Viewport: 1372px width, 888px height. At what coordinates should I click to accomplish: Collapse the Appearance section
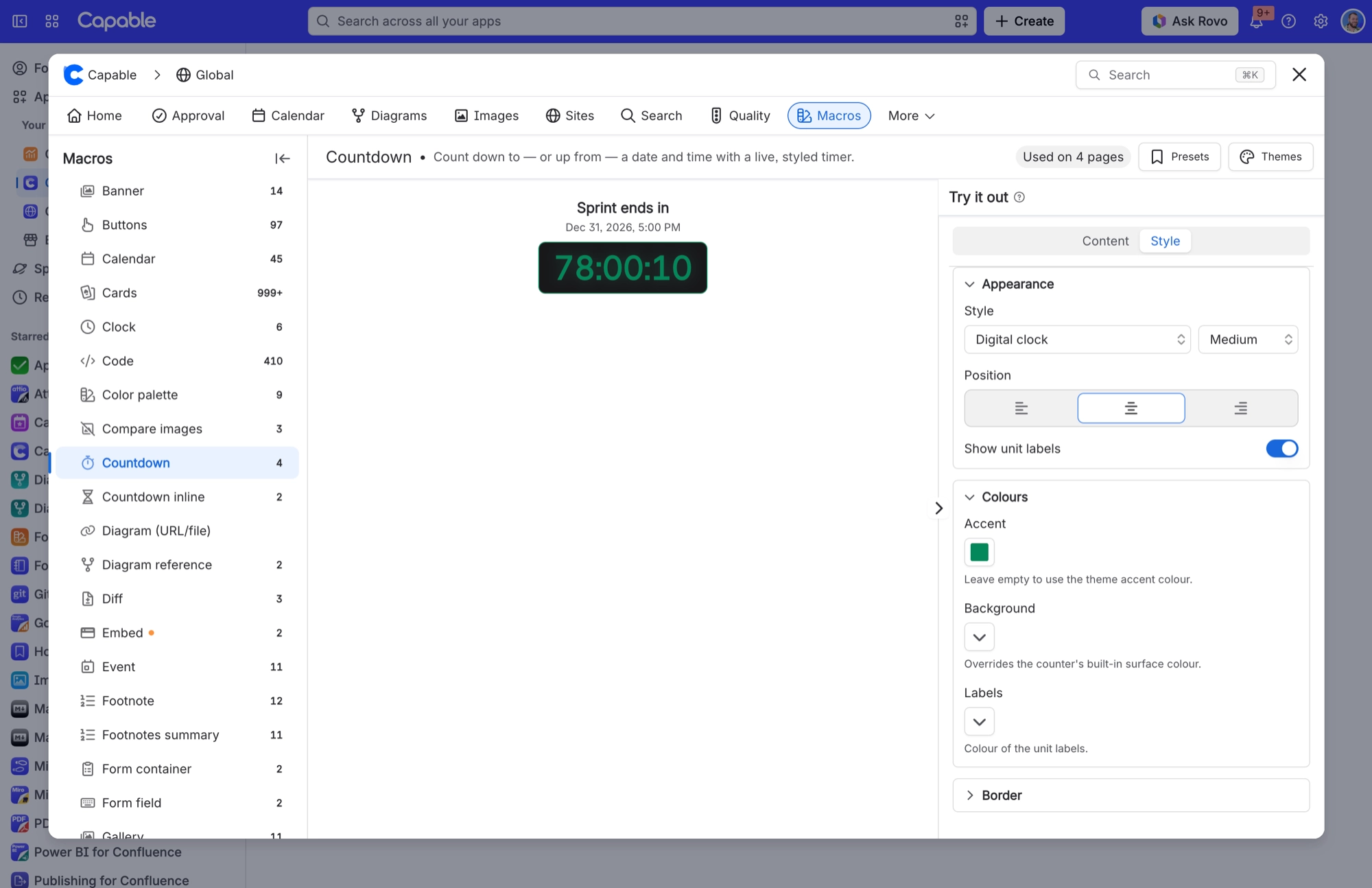coord(1009,284)
